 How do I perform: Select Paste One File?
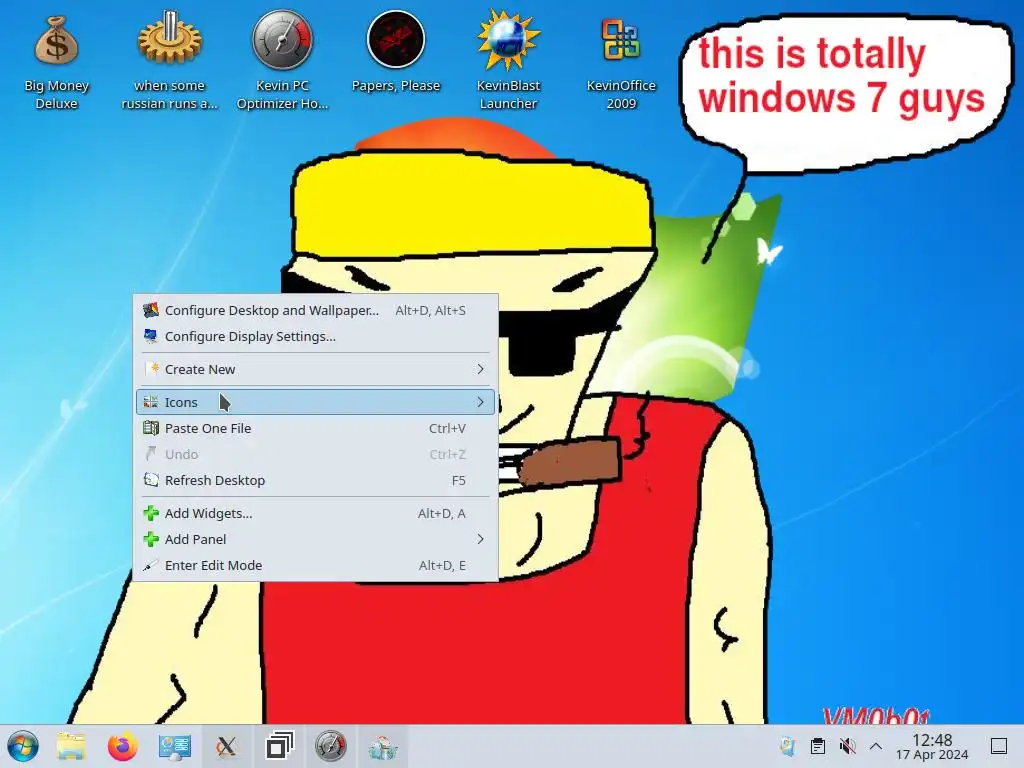click(315, 428)
